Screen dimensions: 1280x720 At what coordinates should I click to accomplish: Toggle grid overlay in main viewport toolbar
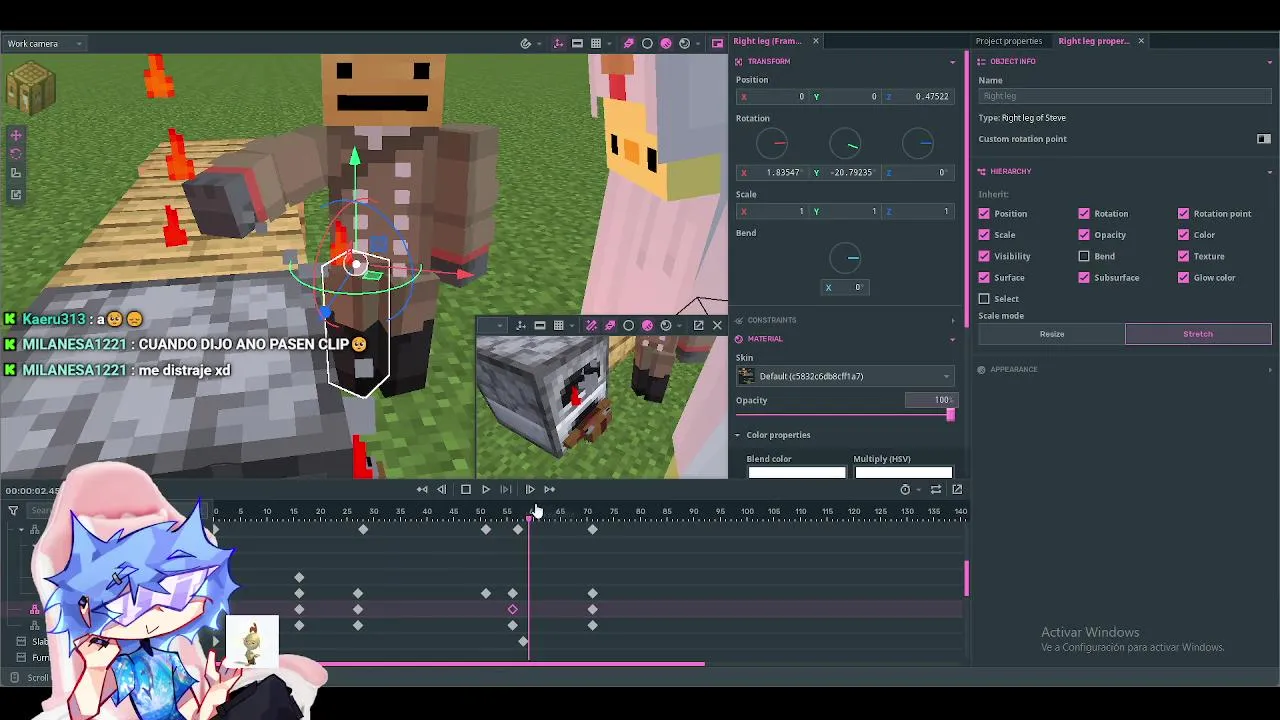tap(596, 43)
